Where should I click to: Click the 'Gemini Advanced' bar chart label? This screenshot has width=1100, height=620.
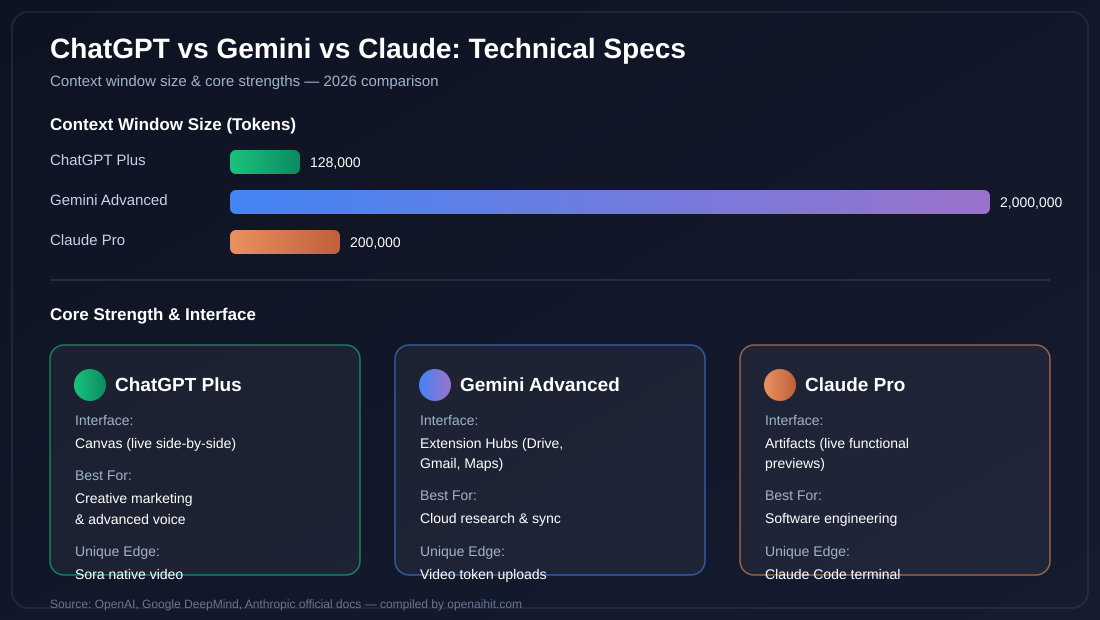(109, 201)
